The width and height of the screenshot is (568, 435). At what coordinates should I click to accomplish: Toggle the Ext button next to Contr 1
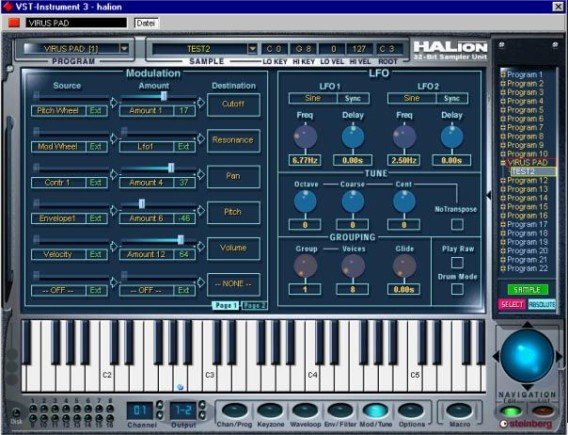(x=96, y=183)
